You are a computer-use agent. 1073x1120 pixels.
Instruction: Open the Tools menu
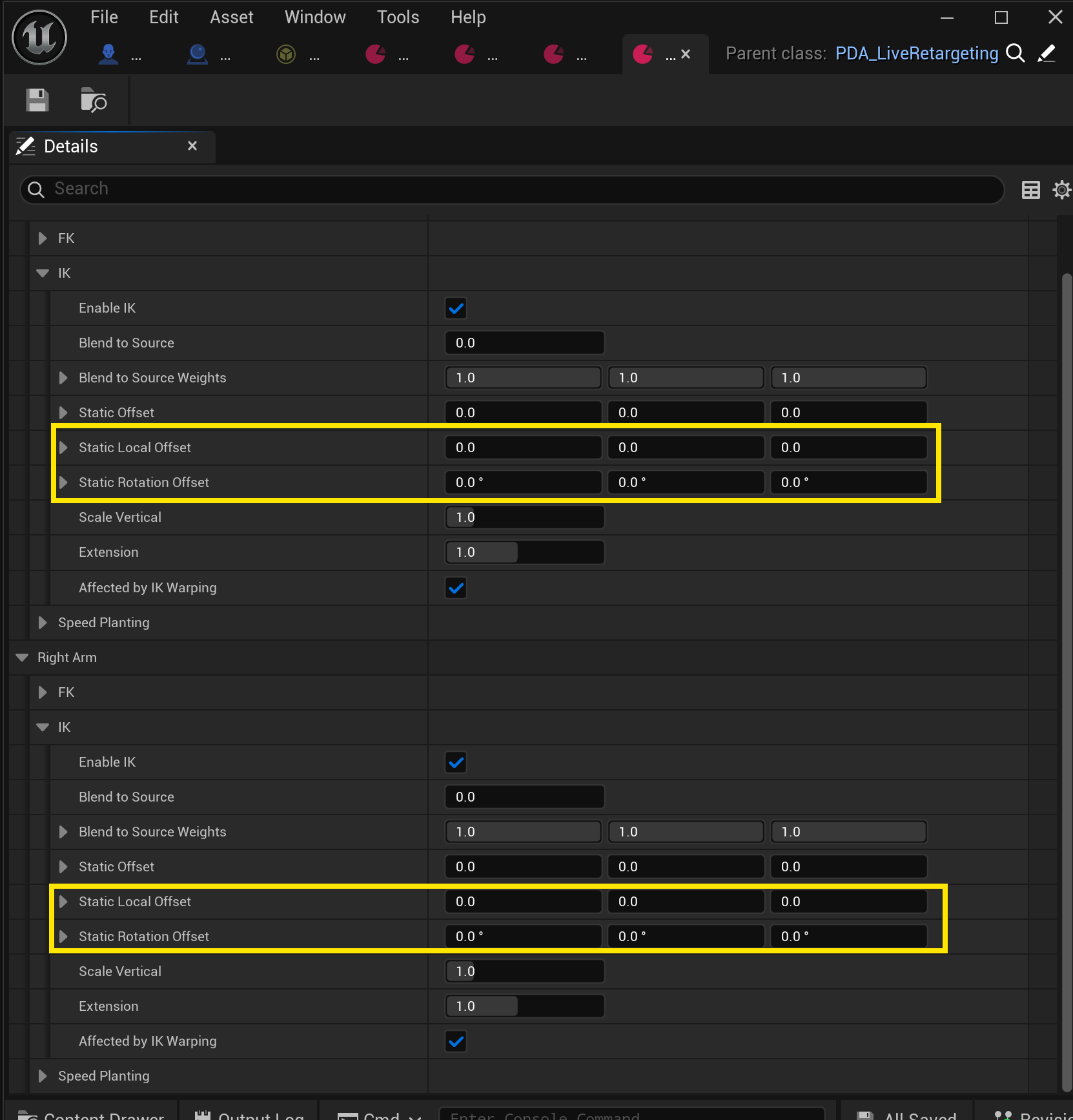point(398,17)
